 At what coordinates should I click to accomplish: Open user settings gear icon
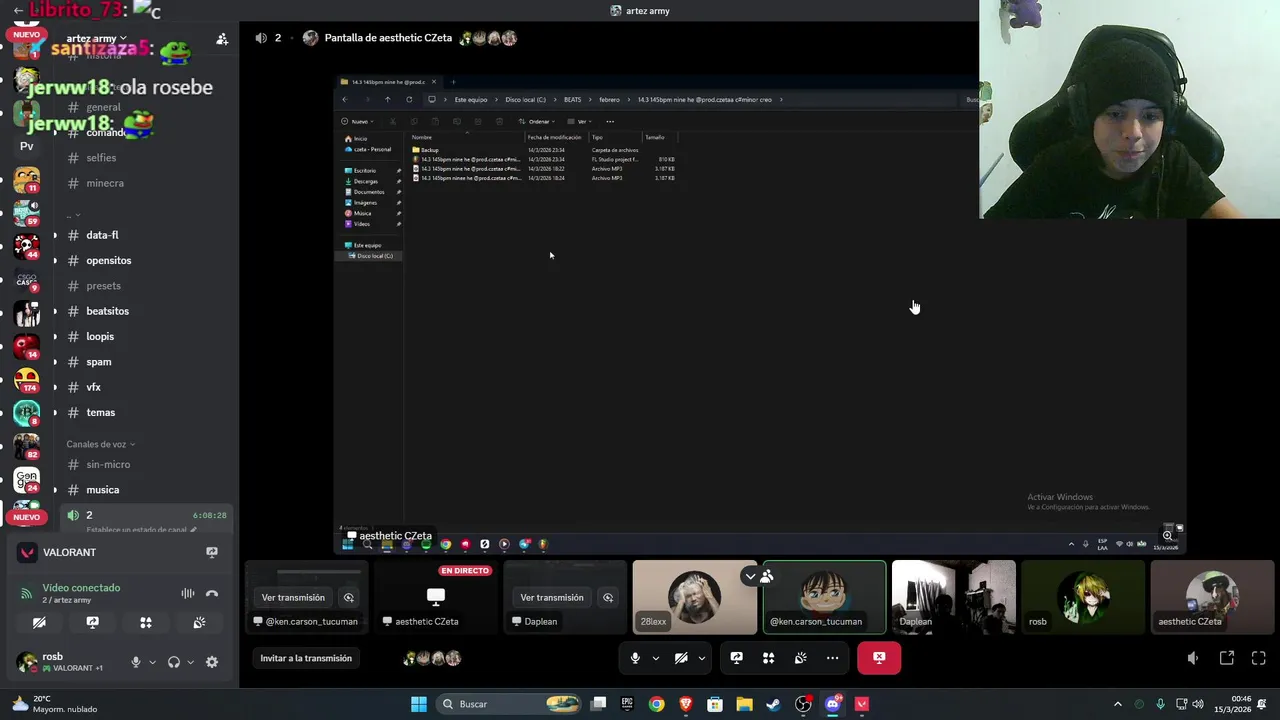click(x=212, y=662)
